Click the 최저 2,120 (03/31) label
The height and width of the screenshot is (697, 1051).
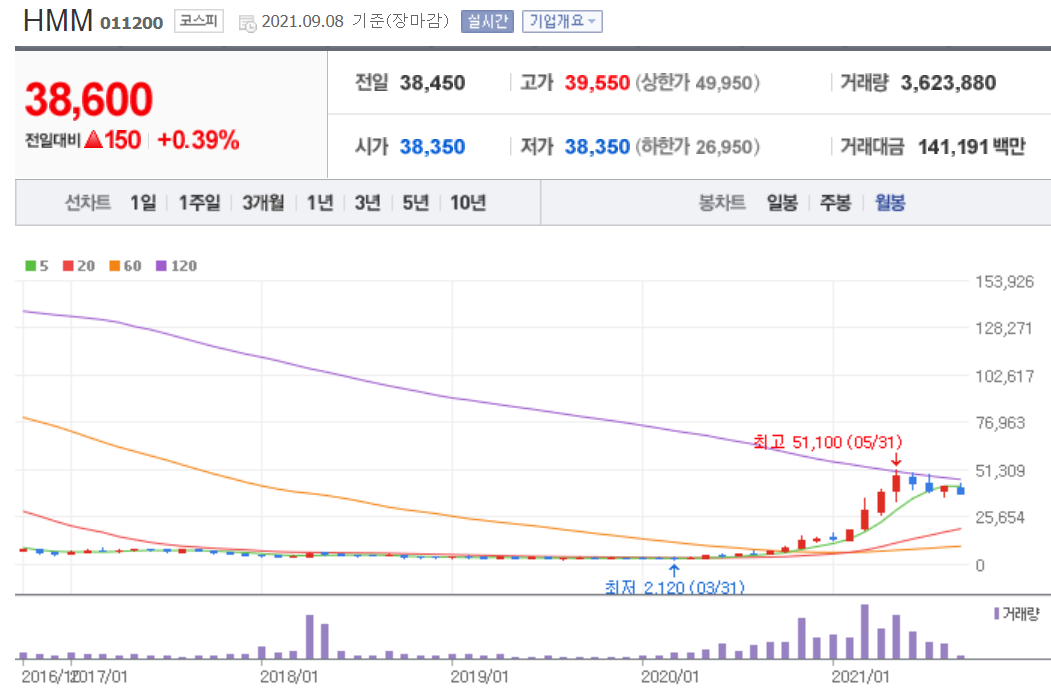point(674,587)
